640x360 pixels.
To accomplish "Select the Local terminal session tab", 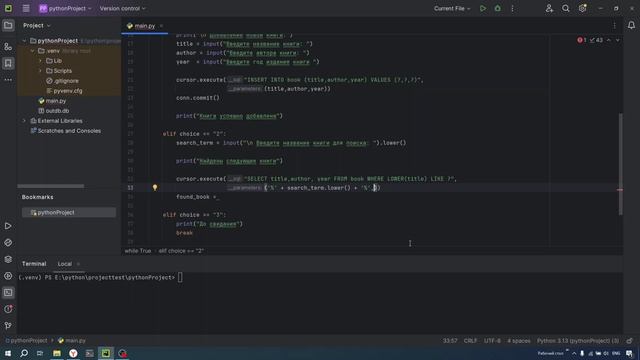I will point(64,264).
